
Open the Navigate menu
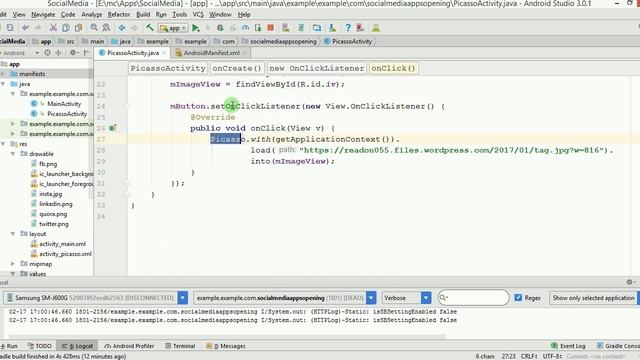point(43,14)
